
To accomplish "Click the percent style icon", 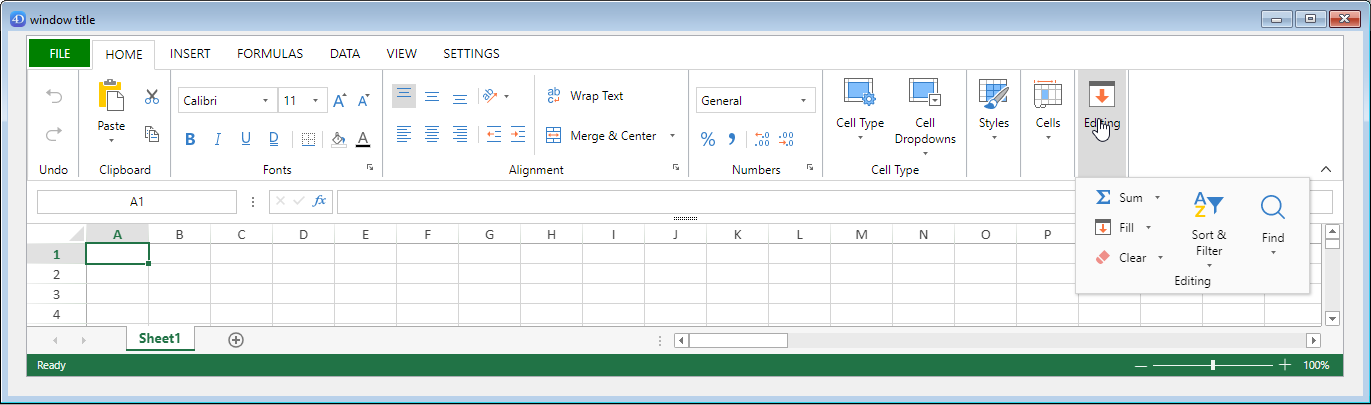I will coord(708,139).
